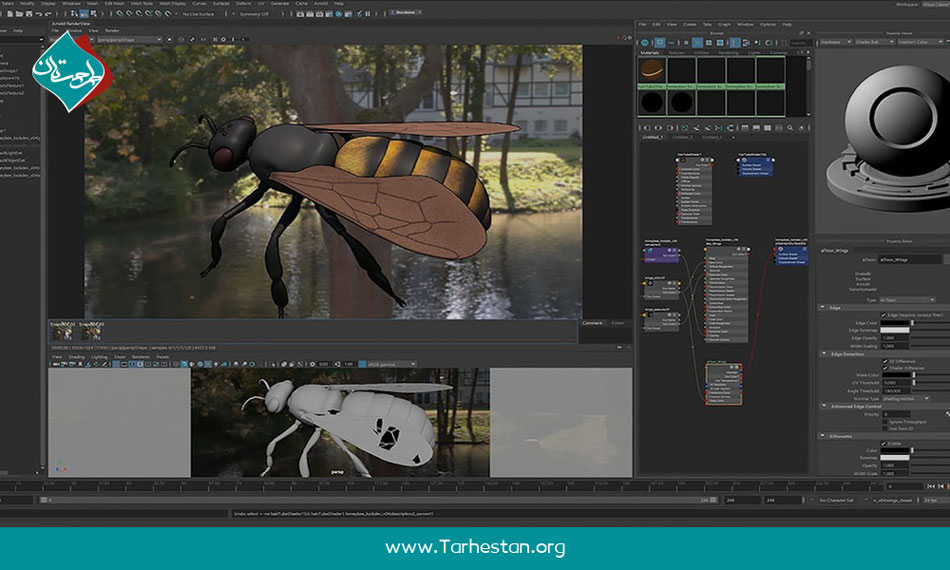The height and width of the screenshot is (570, 950).
Task: Collapse the Silhouette section
Action: (823, 436)
